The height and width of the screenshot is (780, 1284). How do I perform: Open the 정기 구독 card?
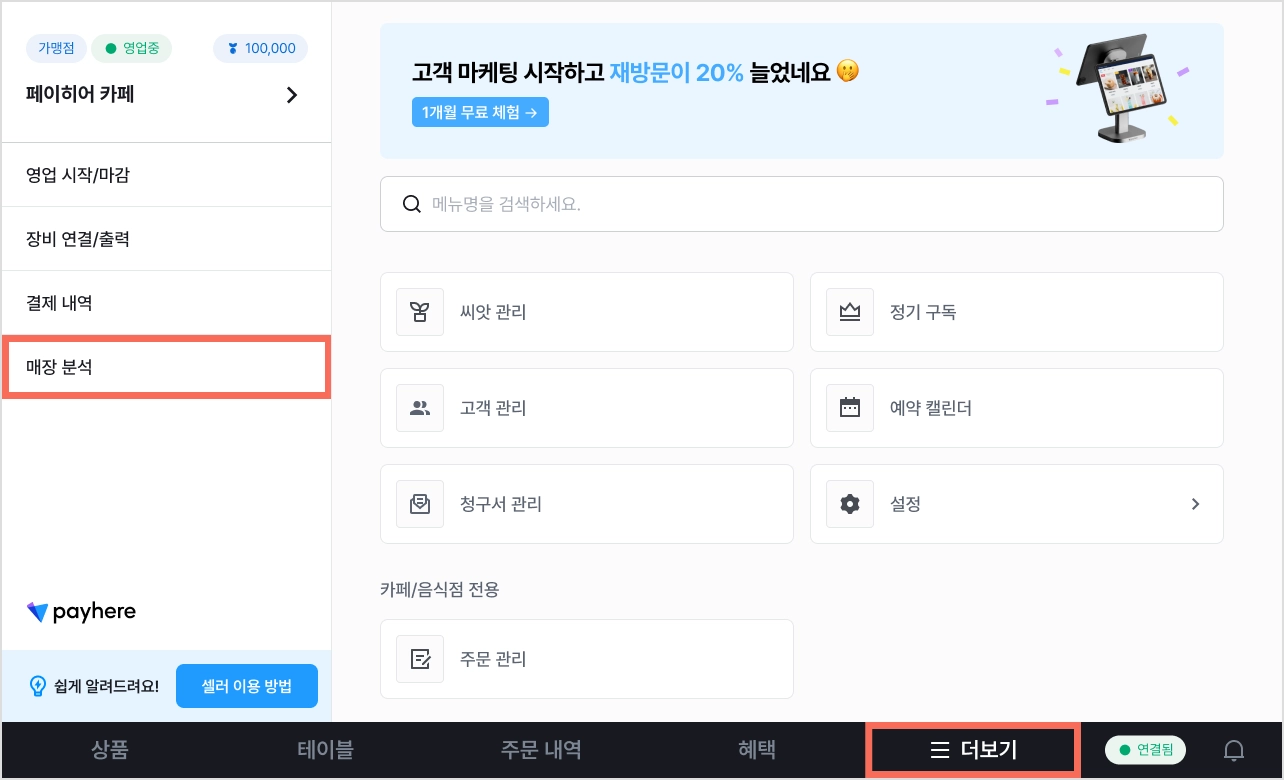(x=1017, y=312)
